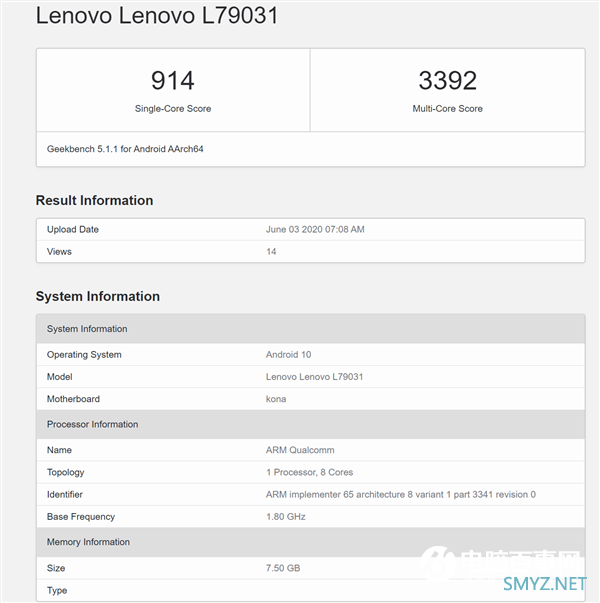Click the 'Processor Information' table header
Screen dimensions: 600x603
pos(311,424)
